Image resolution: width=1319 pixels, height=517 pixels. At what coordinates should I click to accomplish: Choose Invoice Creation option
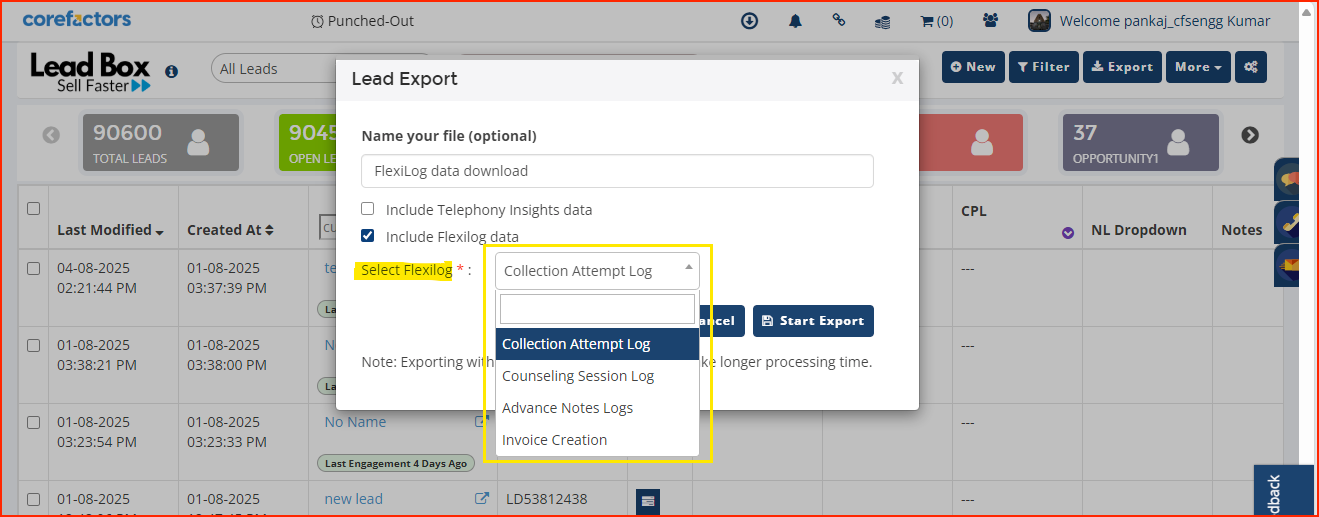pyautogui.click(x=597, y=440)
